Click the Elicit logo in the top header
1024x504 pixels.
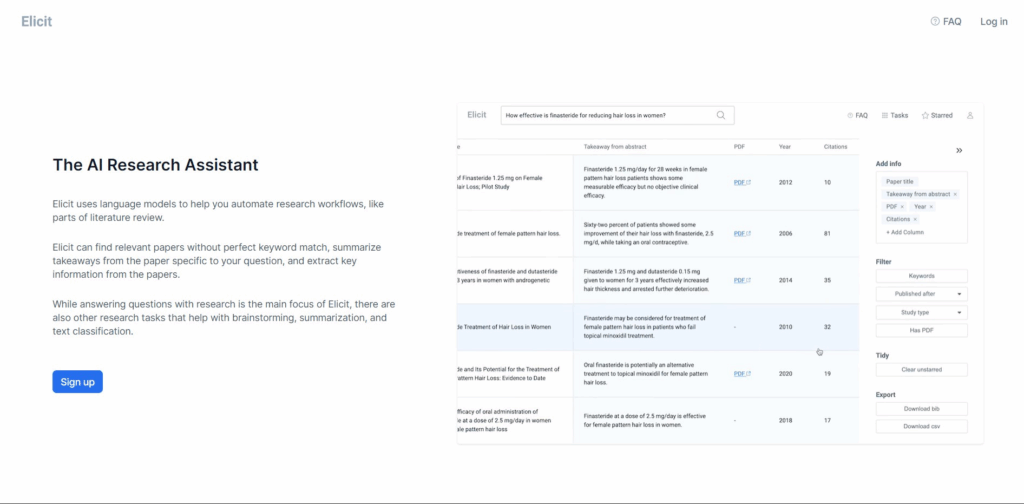(x=37, y=21)
